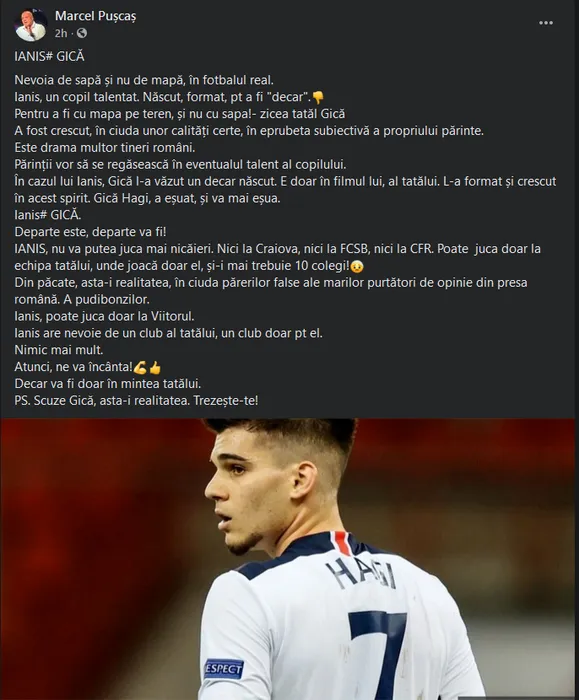Click the RESPECT badge on the sleeve
The image size is (579, 700).
[x=224, y=669]
